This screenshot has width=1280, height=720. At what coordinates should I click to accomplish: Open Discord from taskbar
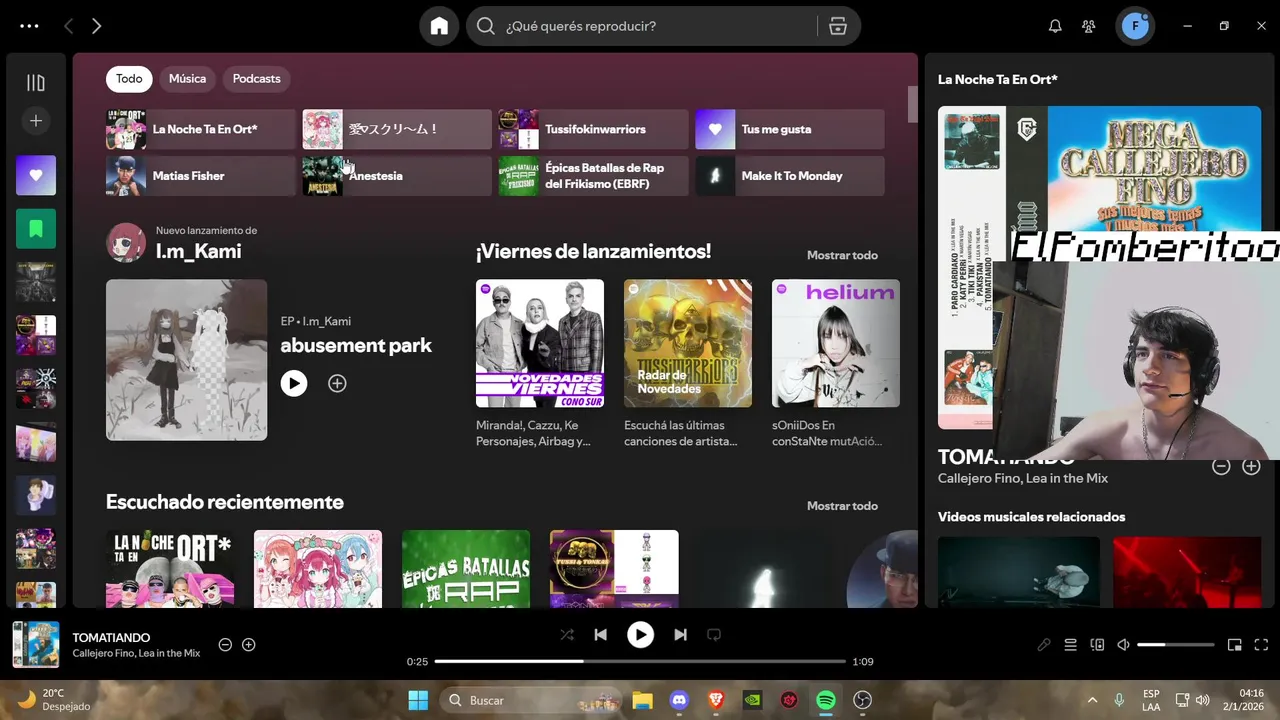click(x=679, y=700)
